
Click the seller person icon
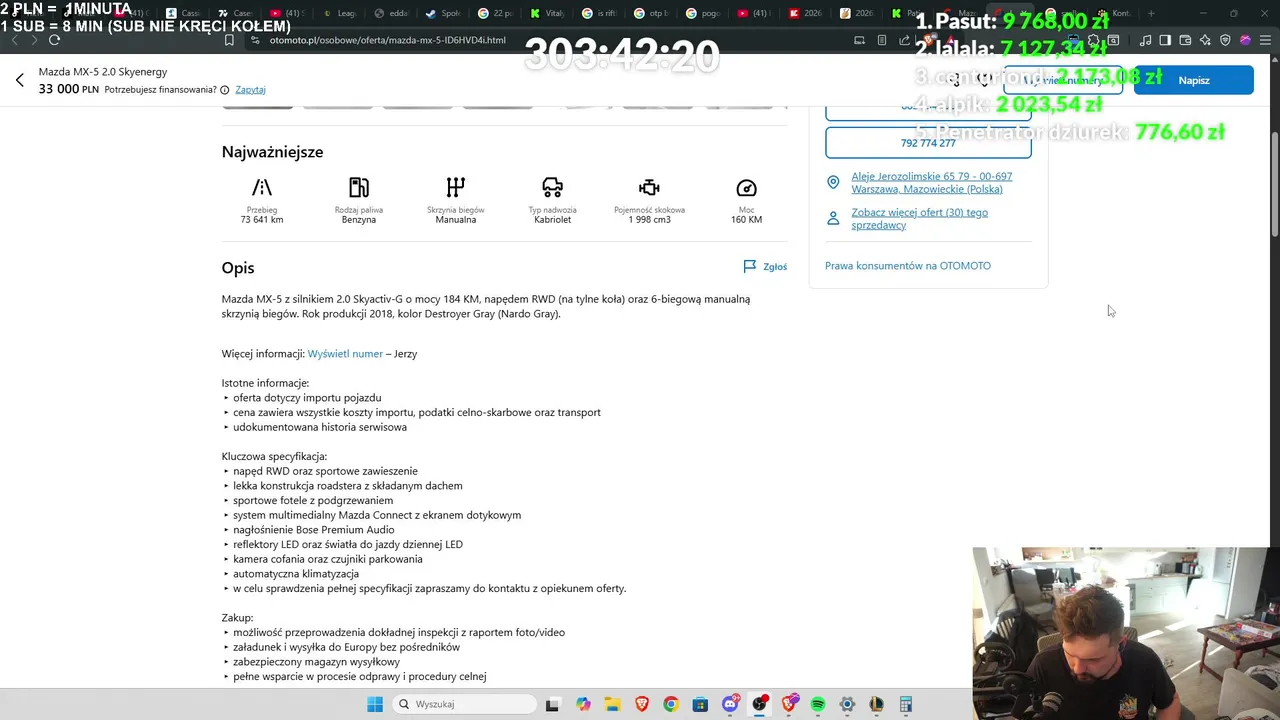point(833,218)
